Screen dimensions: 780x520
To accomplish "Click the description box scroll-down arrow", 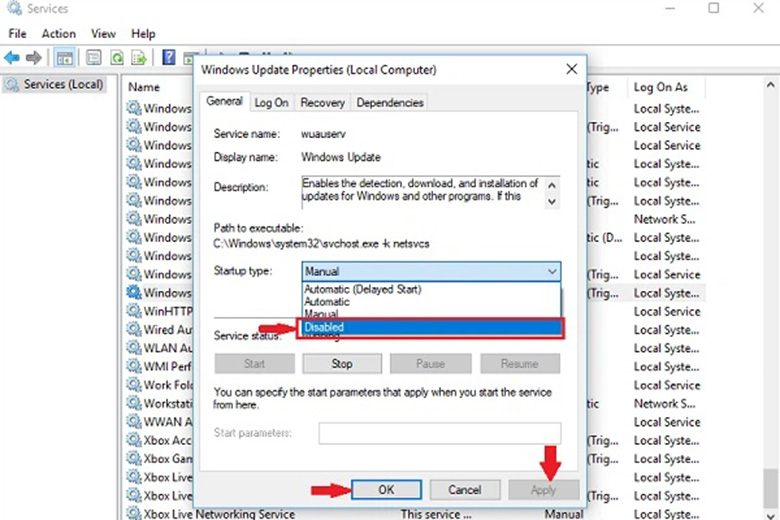I will click(x=552, y=202).
